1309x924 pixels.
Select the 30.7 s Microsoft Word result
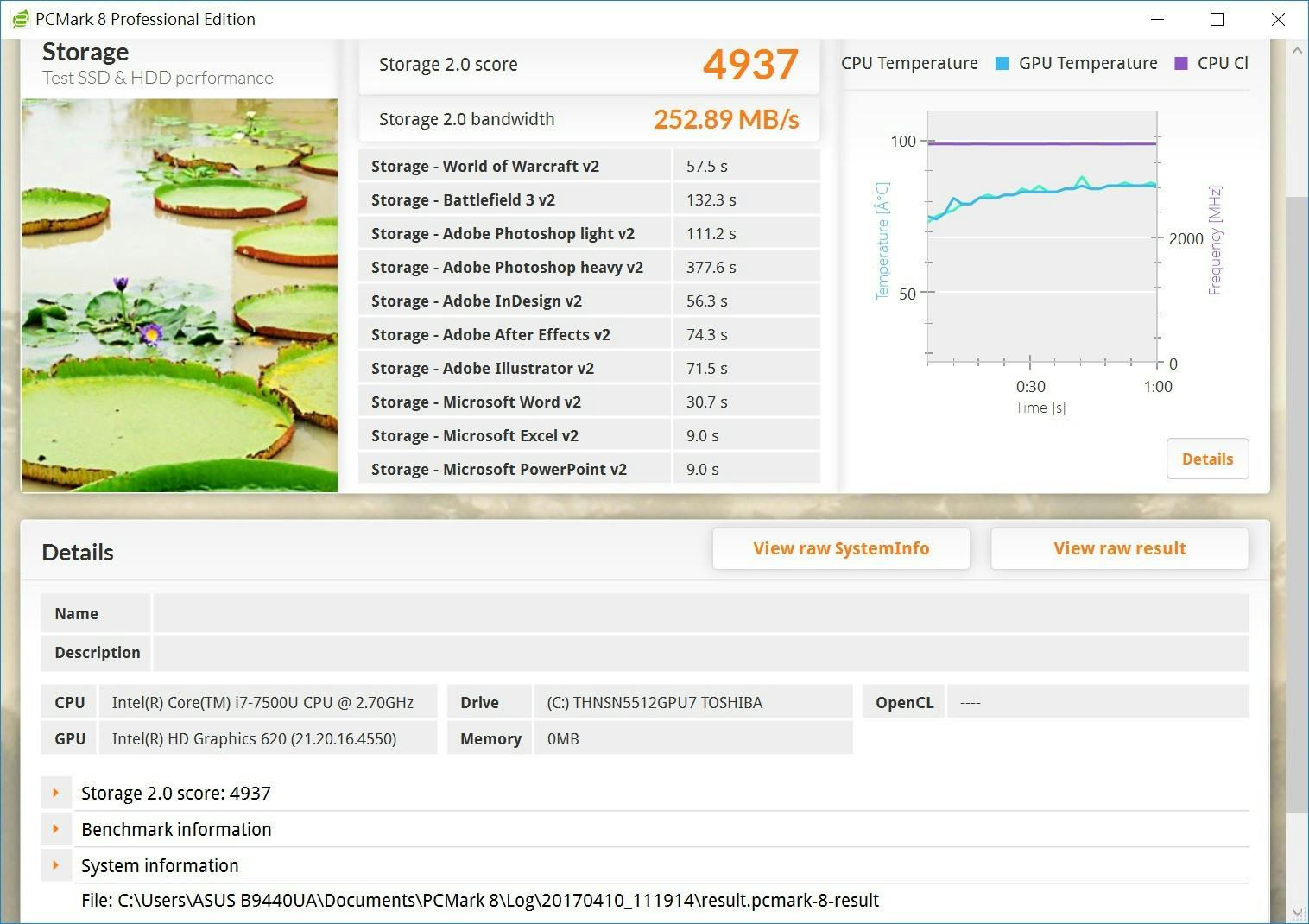coord(707,402)
